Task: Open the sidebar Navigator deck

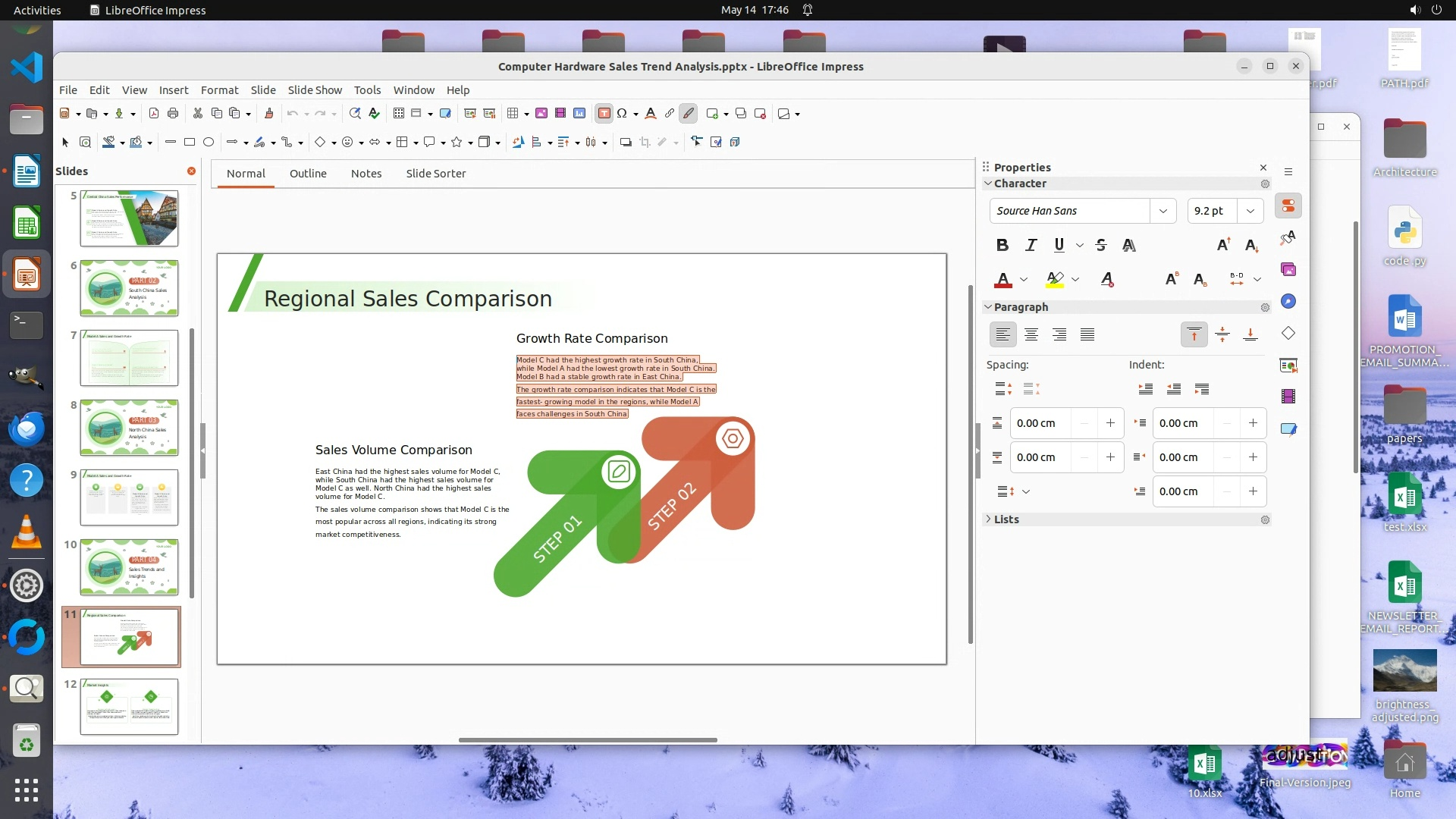Action: pos(1288,301)
